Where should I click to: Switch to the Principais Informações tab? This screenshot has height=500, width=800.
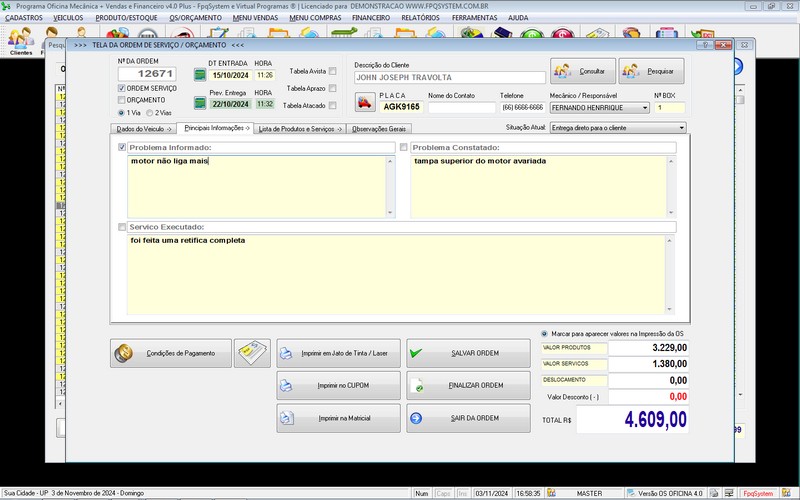215,128
